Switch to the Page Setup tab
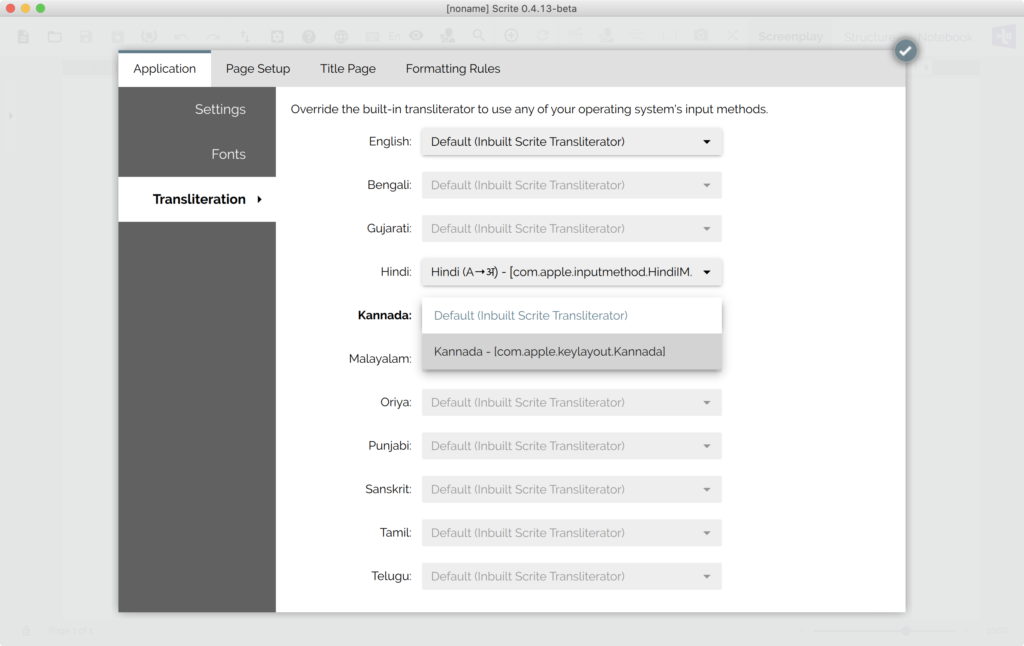 tap(258, 69)
